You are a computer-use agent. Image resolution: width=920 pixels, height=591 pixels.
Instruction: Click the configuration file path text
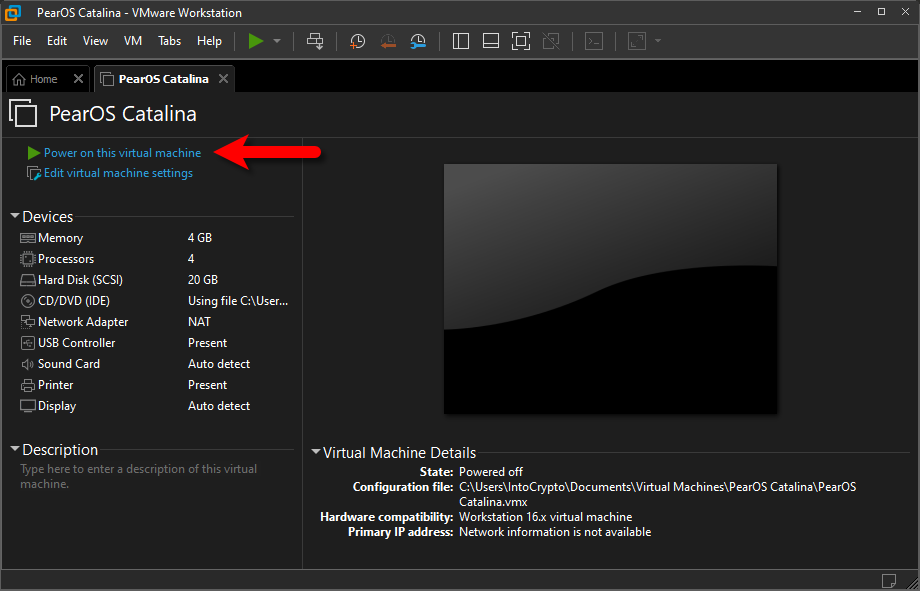click(x=657, y=495)
